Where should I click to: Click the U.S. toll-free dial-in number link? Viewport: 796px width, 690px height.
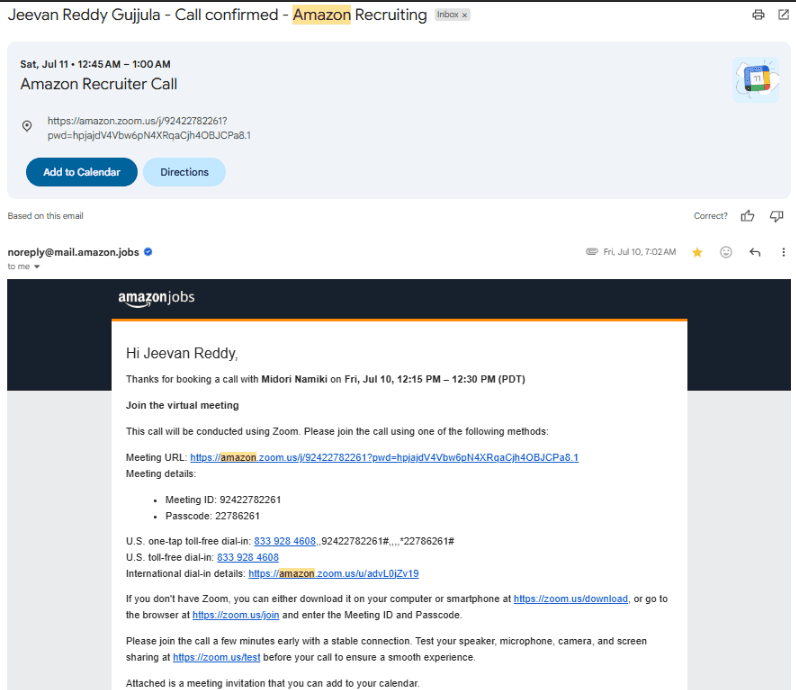(248, 557)
